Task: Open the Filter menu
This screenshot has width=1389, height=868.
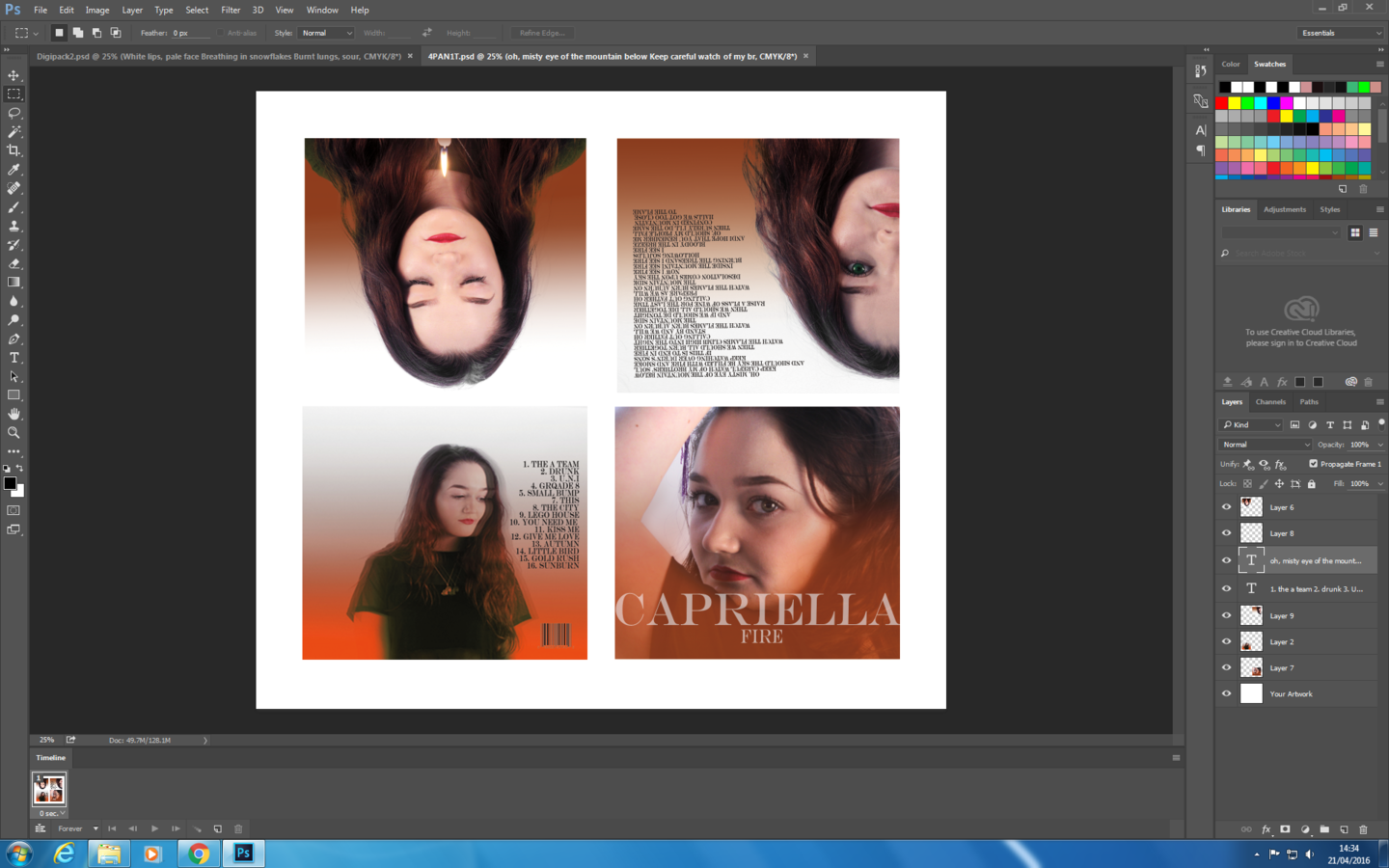Action: click(231, 10)
